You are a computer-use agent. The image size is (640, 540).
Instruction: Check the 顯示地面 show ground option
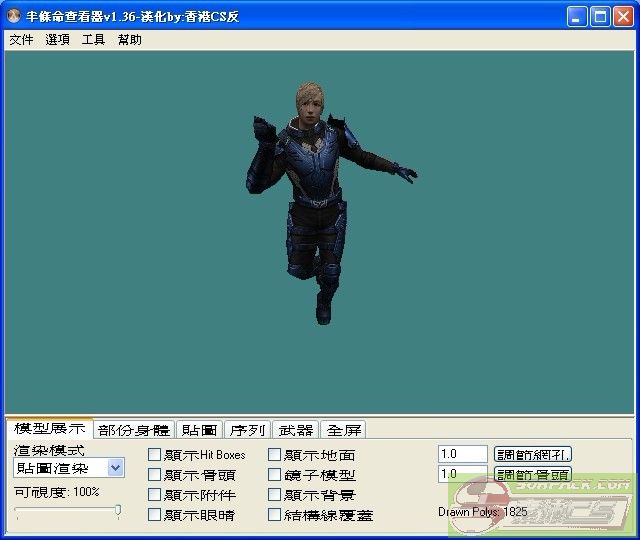[275, 455]
